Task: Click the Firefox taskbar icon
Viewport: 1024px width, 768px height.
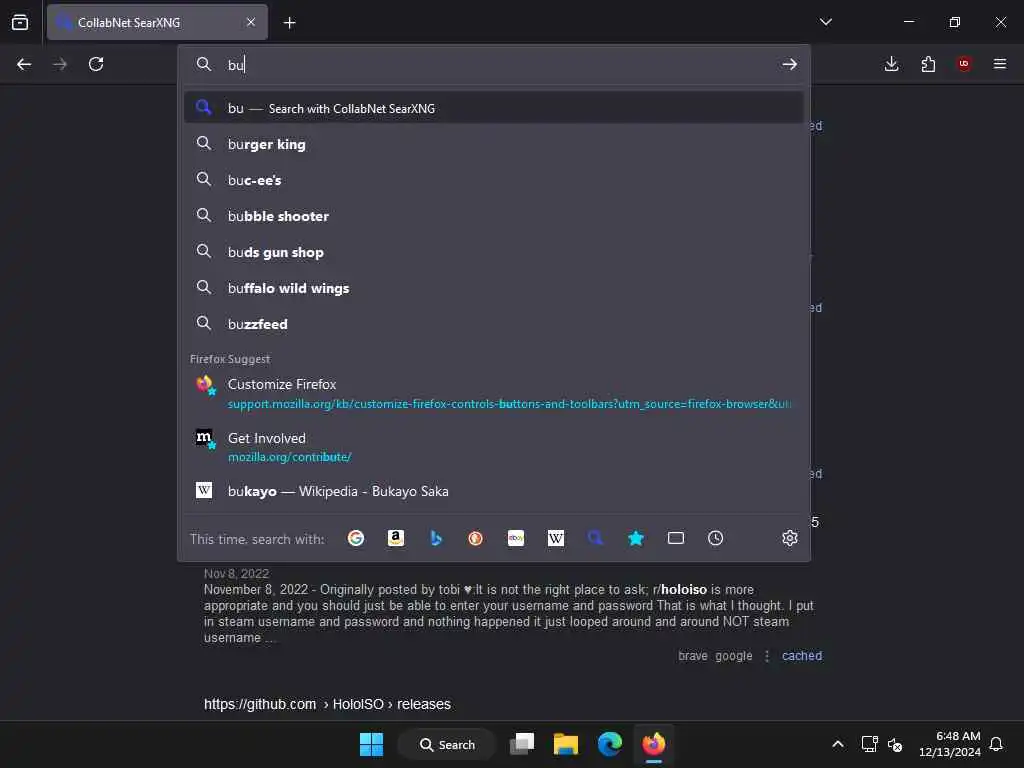Action: click(x=653, y=744)
